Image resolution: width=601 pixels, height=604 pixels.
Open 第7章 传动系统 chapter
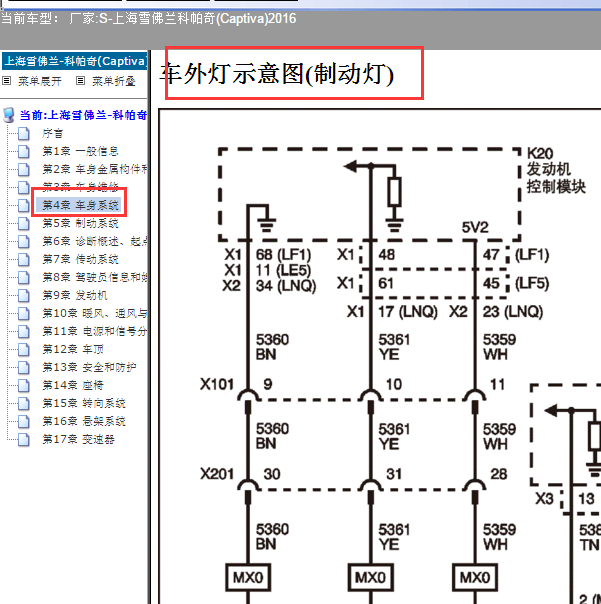click(x=80, y=259)
